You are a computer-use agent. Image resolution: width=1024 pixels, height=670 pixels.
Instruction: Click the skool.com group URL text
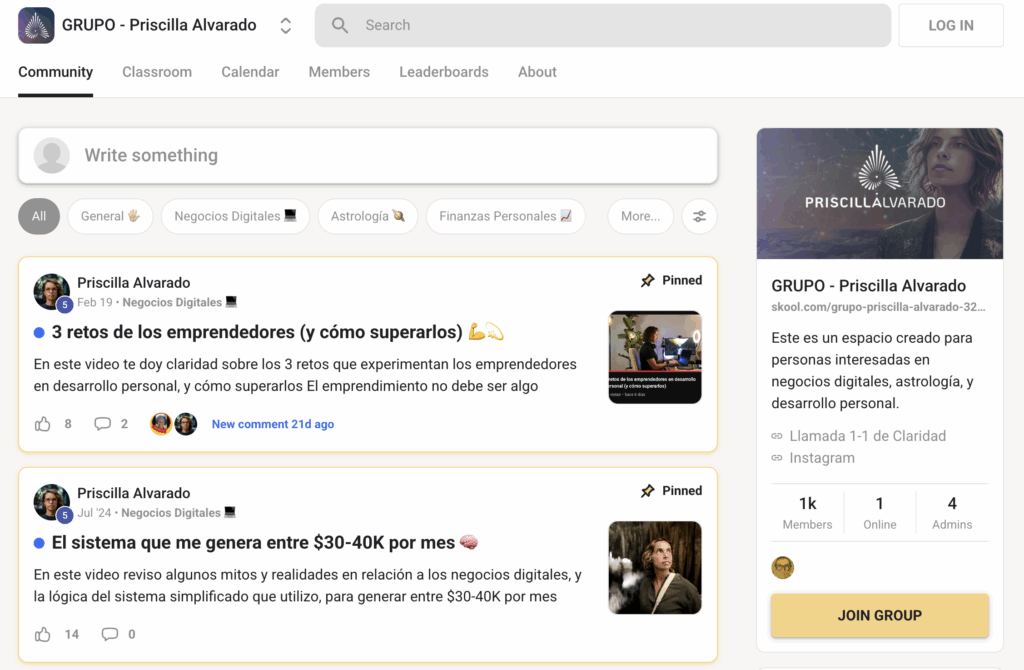point(878,307)
